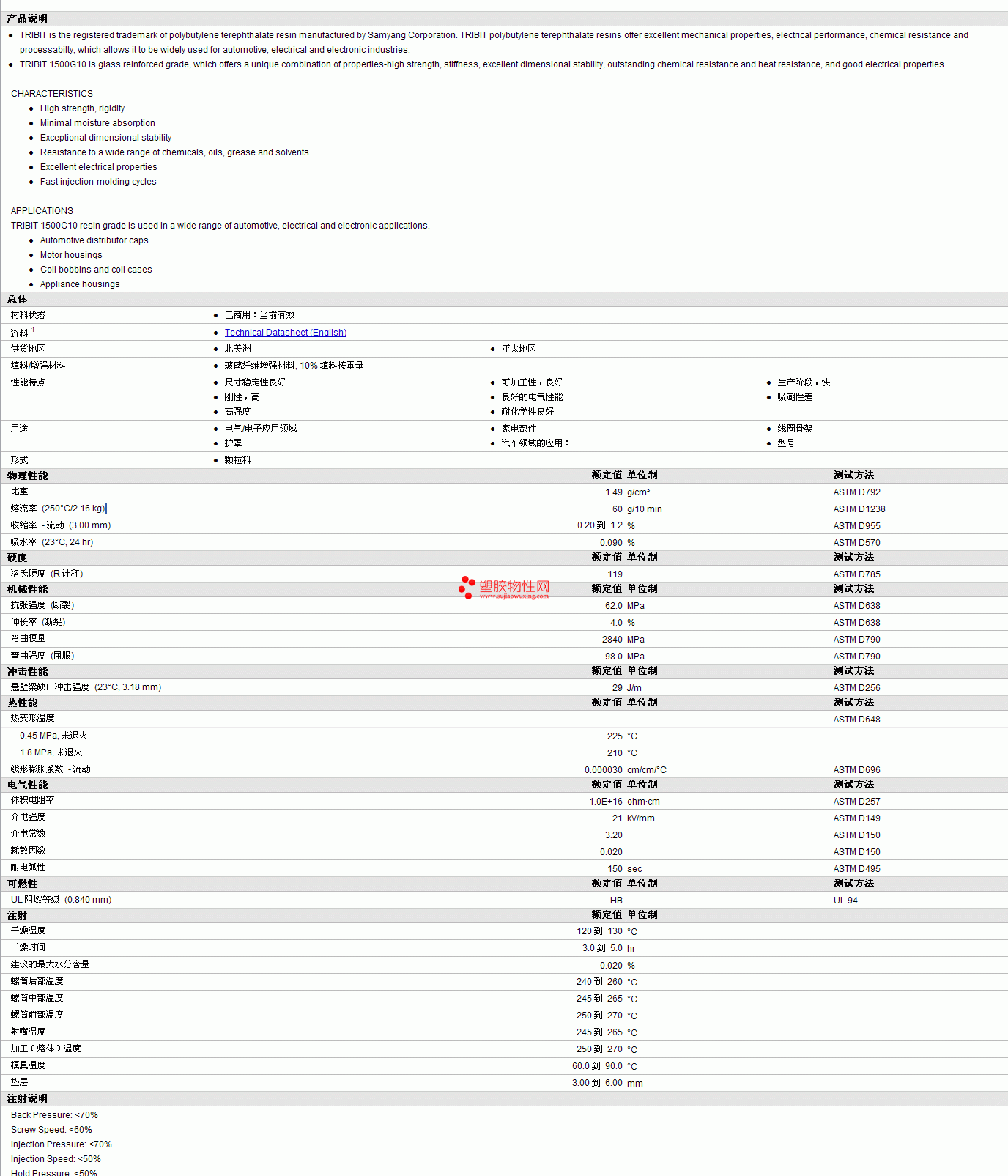Click the 熔流率 (250°C/2.16 kg) label
Screen dimensions: 1008x1176
tap(58, 509)
